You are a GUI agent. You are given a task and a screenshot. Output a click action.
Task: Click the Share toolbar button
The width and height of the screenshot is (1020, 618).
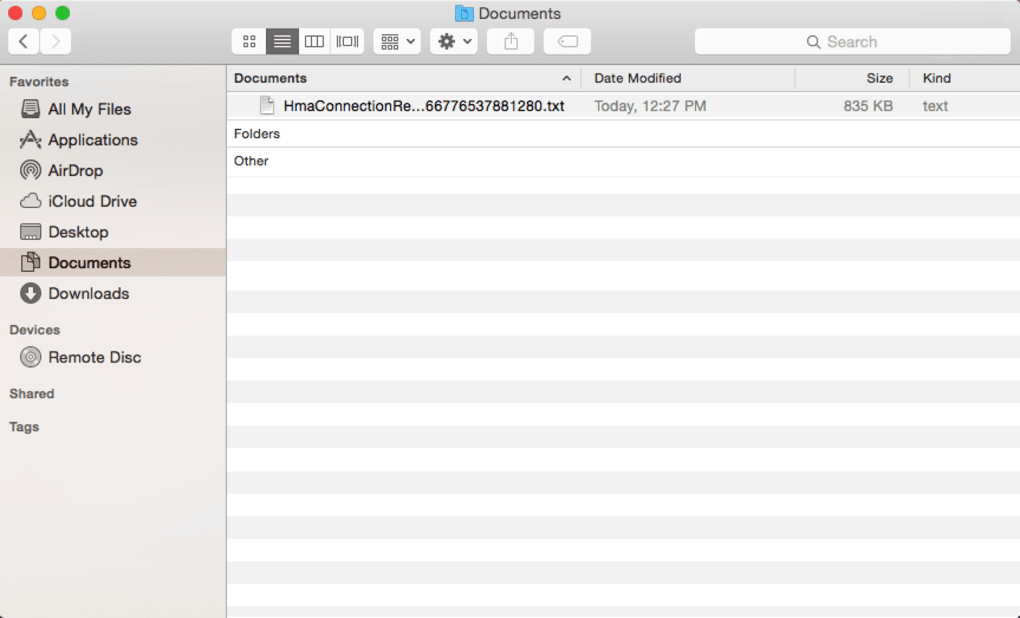pyautogui.click(x=511, y=42)
